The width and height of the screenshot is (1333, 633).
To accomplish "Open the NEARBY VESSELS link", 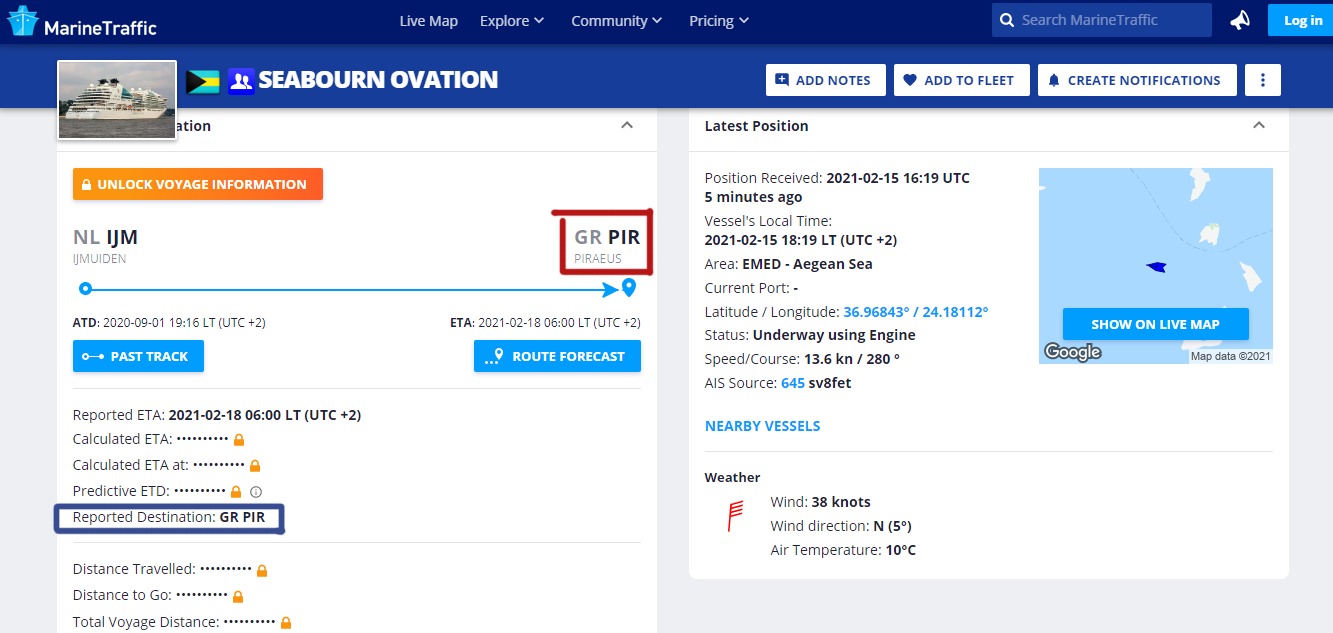I will (x=762, y=426).
